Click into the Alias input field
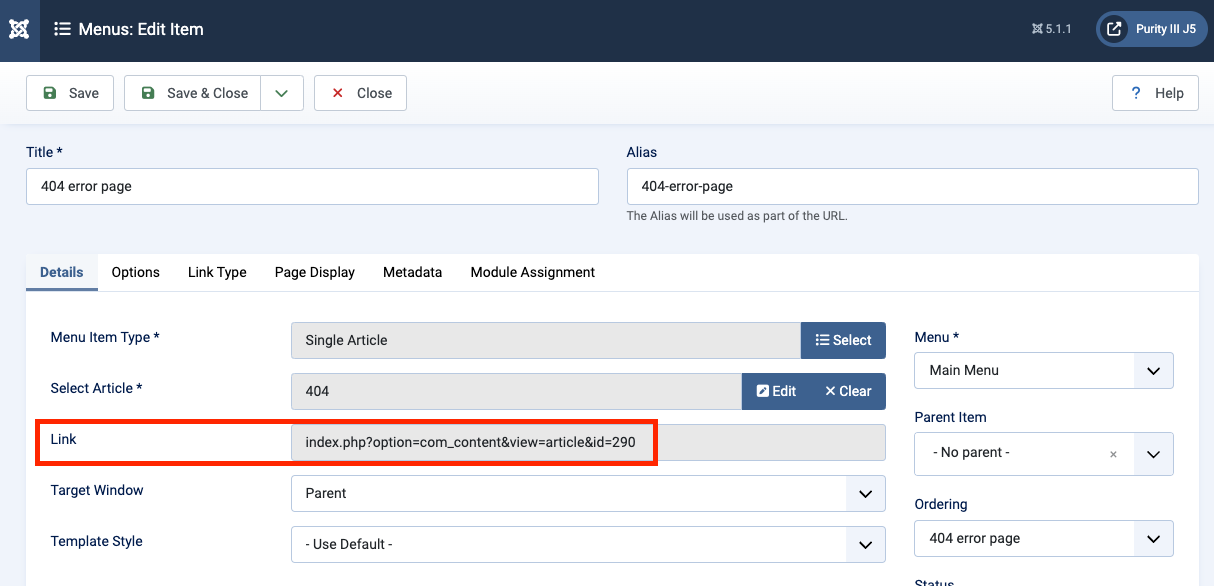Image resolution: width=1214 pixels, height=586 pixels. [912, 186]
